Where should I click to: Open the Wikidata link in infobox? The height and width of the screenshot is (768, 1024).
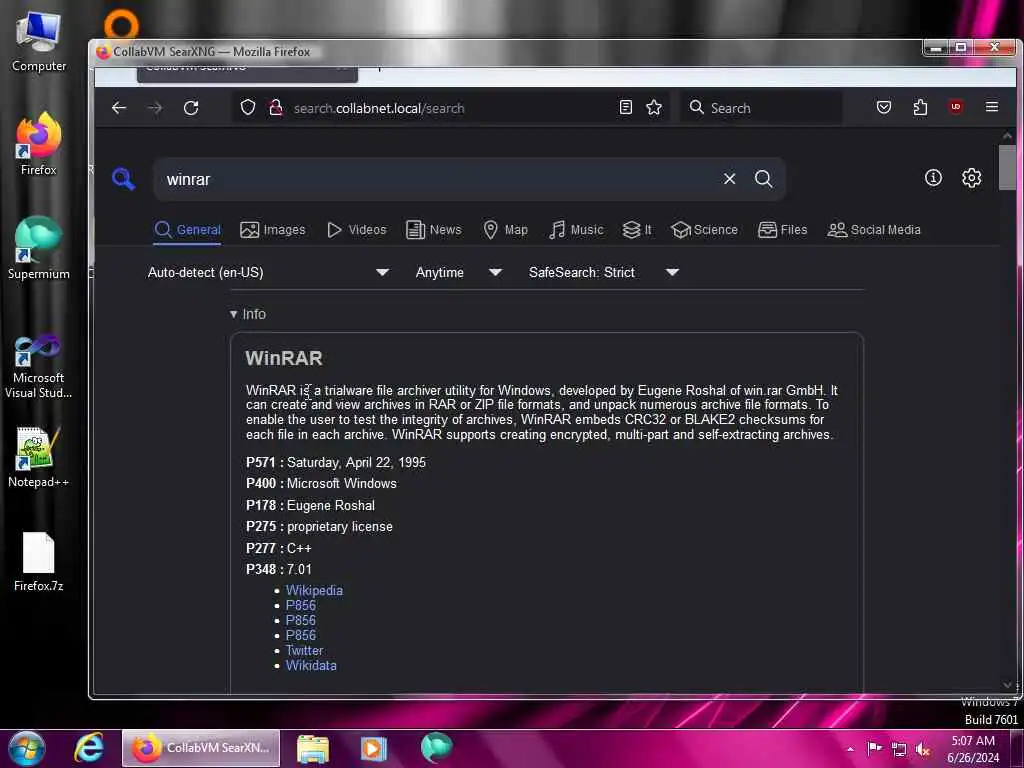[x=312, y=665]
